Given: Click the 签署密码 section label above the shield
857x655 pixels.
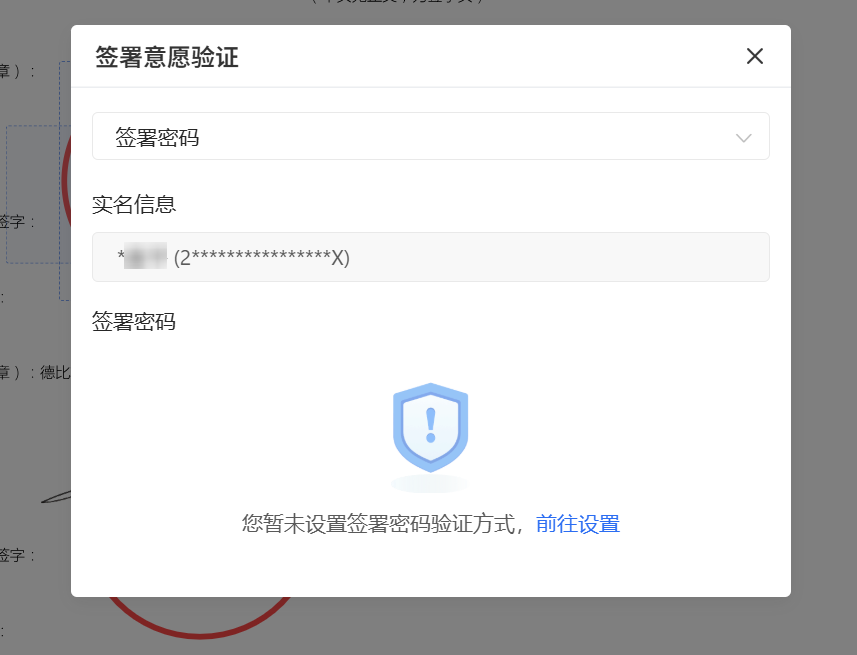Looking at the screenshot, I should [x=134, y=321].
